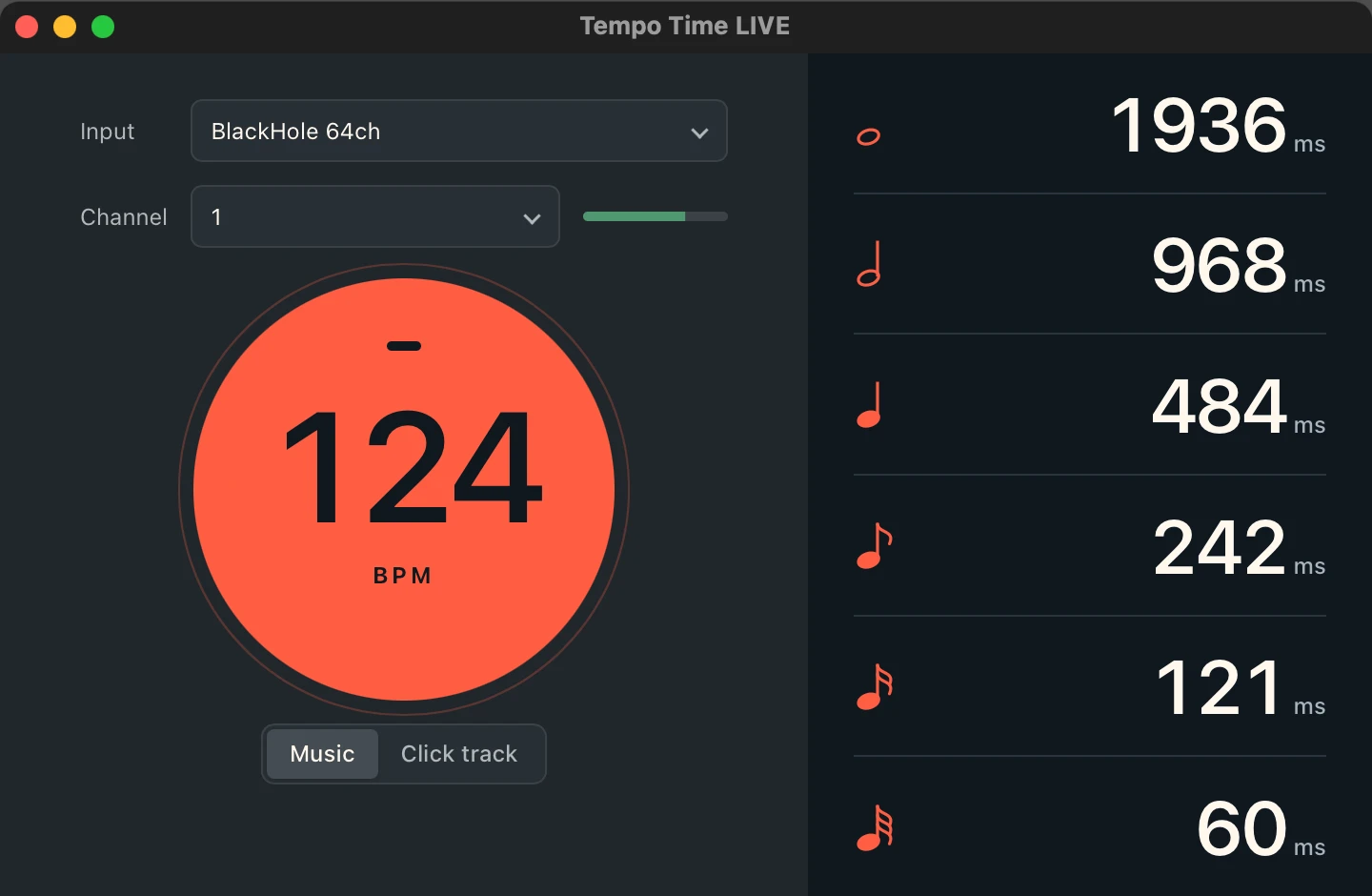Click the eighth note icon
The height and width of the screenshot is (896, 1372).
(x=875, y=546)
